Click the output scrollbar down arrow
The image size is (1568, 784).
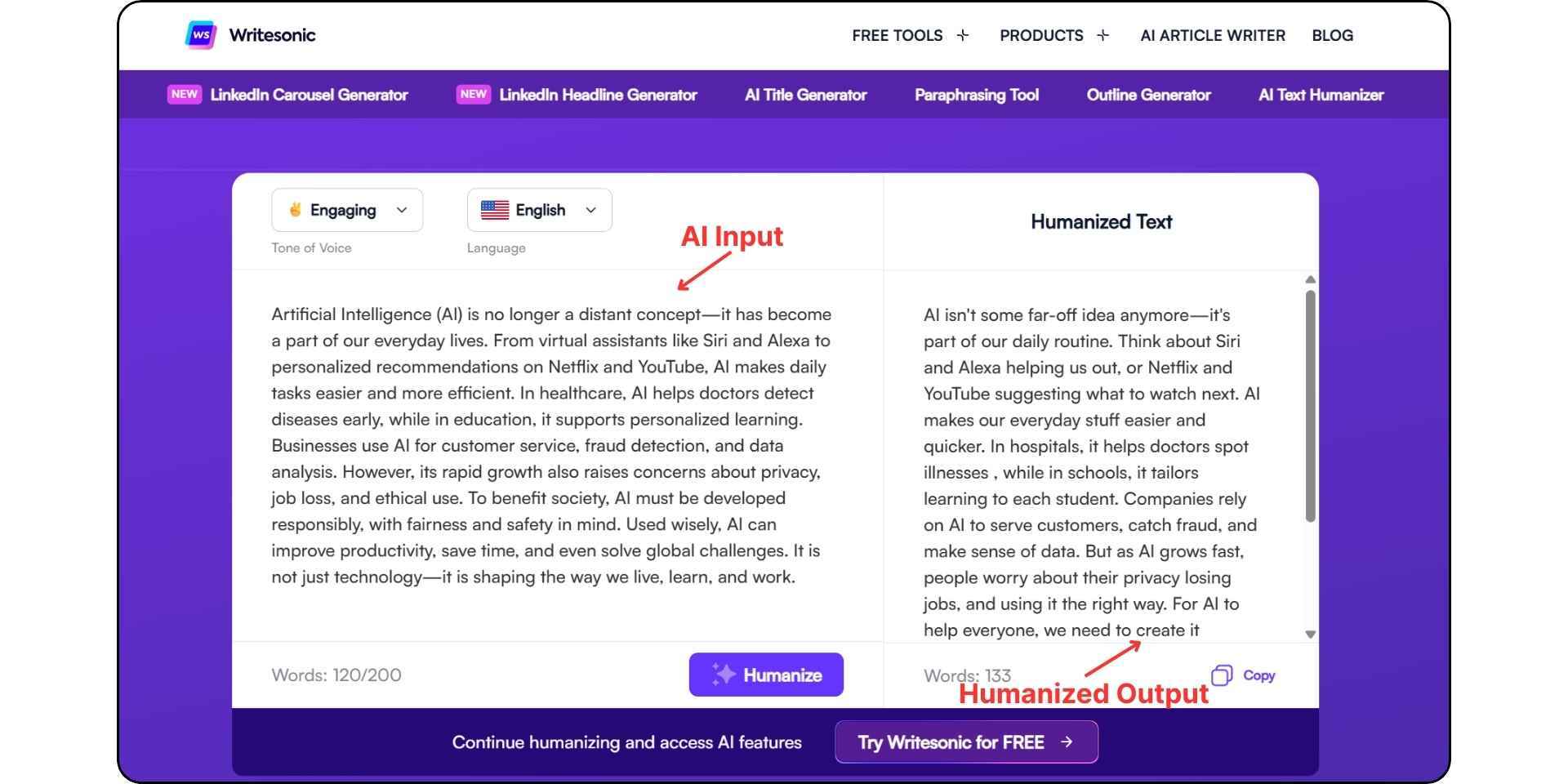click(x=1310, y=635)
